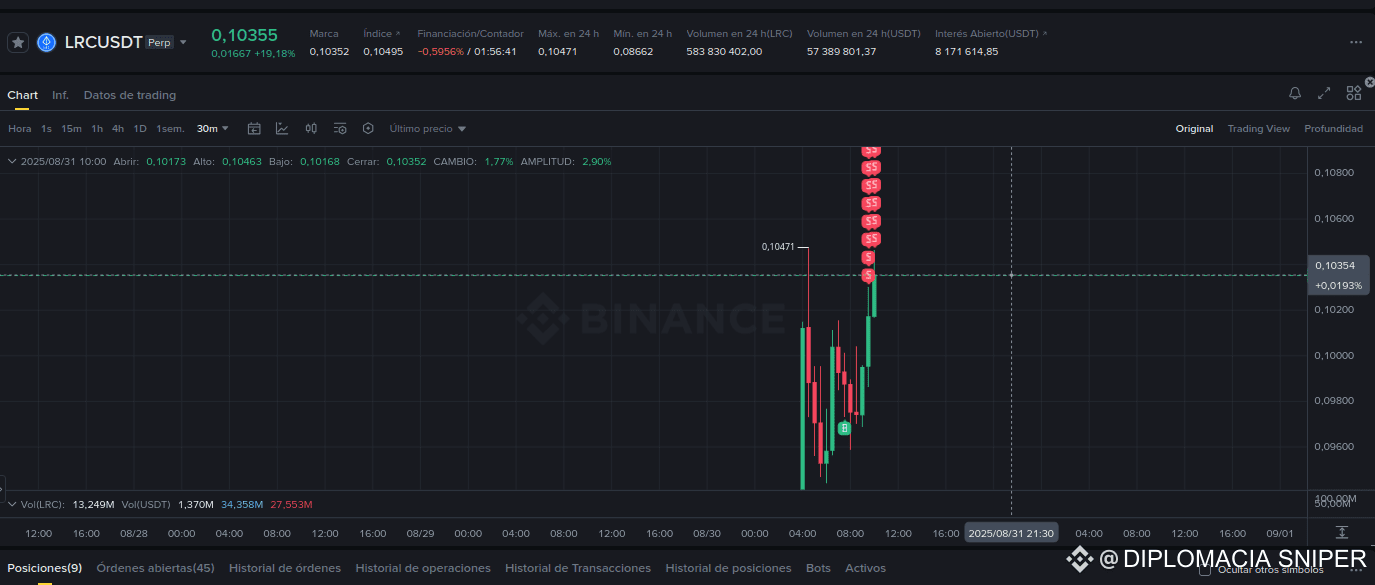Open the Historial de posiciones tab
The width and height of the screenshot is (1375, 585).
point(729,568)
